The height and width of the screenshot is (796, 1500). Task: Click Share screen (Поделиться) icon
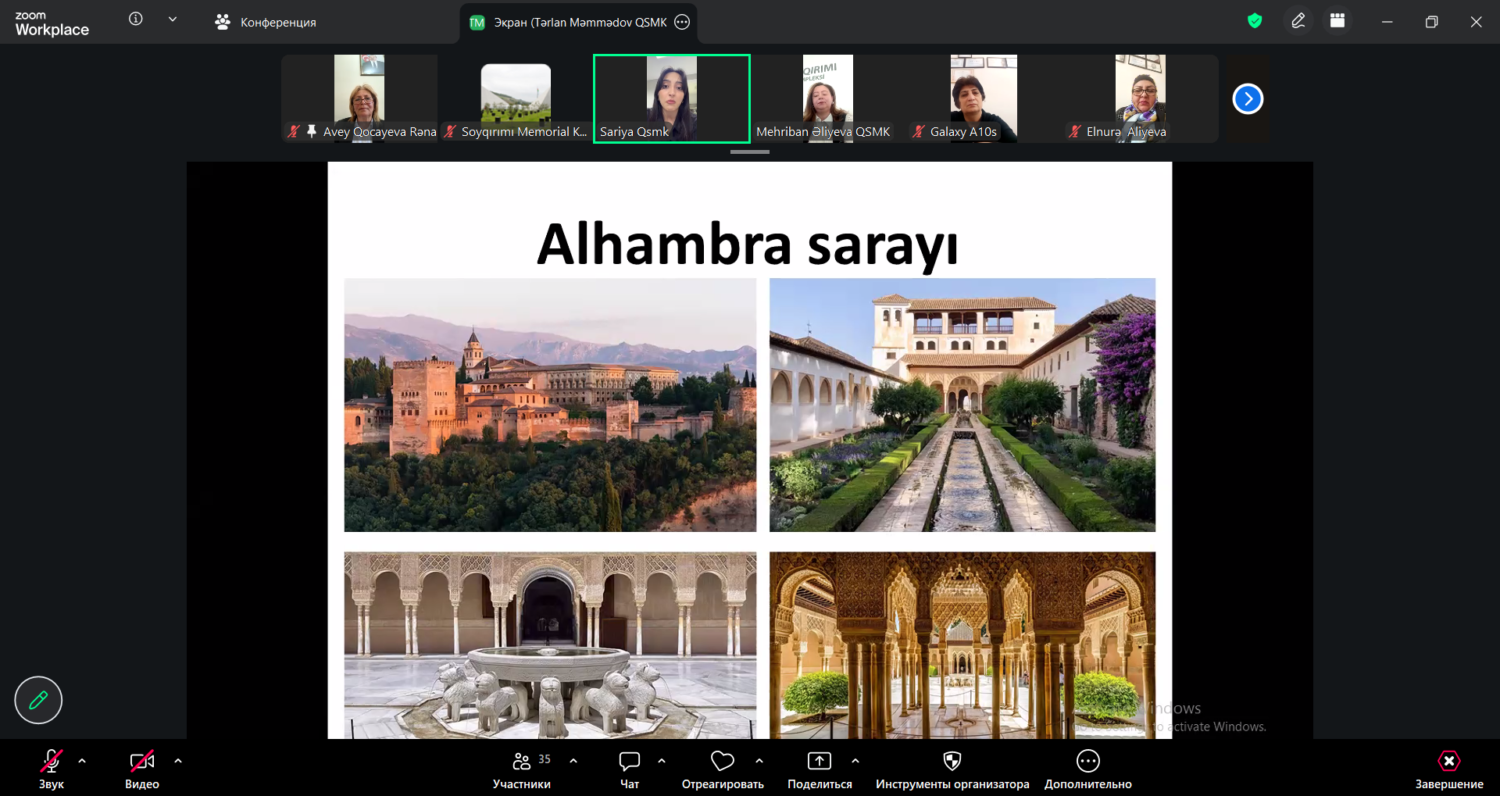(819, 762)
